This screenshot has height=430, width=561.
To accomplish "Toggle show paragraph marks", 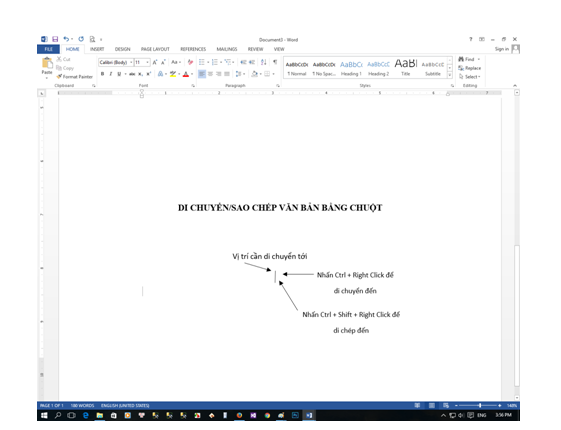I will click(275, 62).
